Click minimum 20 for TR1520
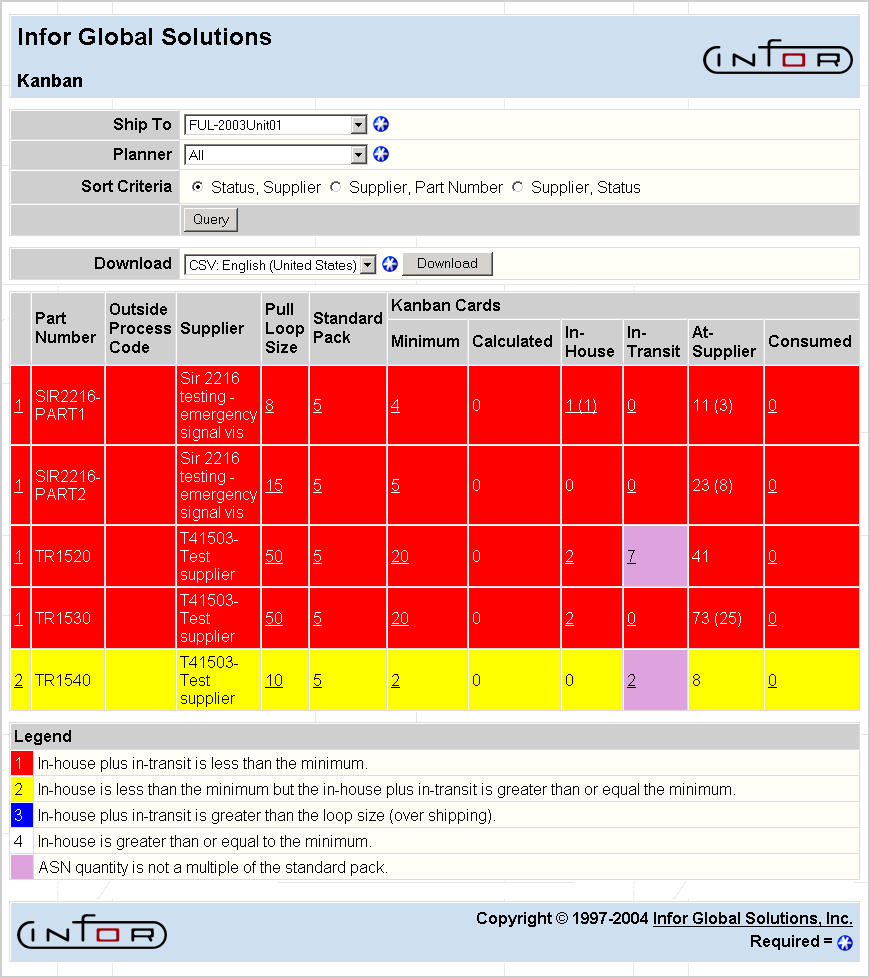The width and height of the screenshot is (870, 978). (400, 556)
